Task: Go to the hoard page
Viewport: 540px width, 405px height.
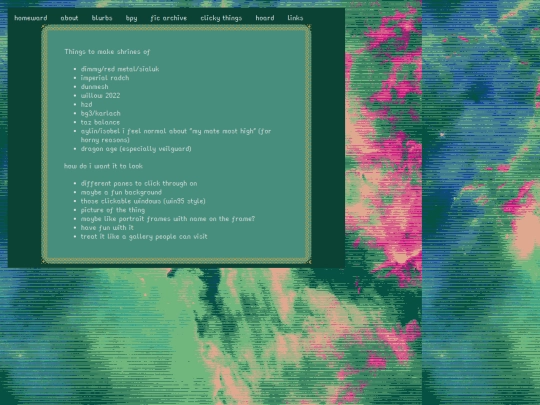Action: coord(265,18)
